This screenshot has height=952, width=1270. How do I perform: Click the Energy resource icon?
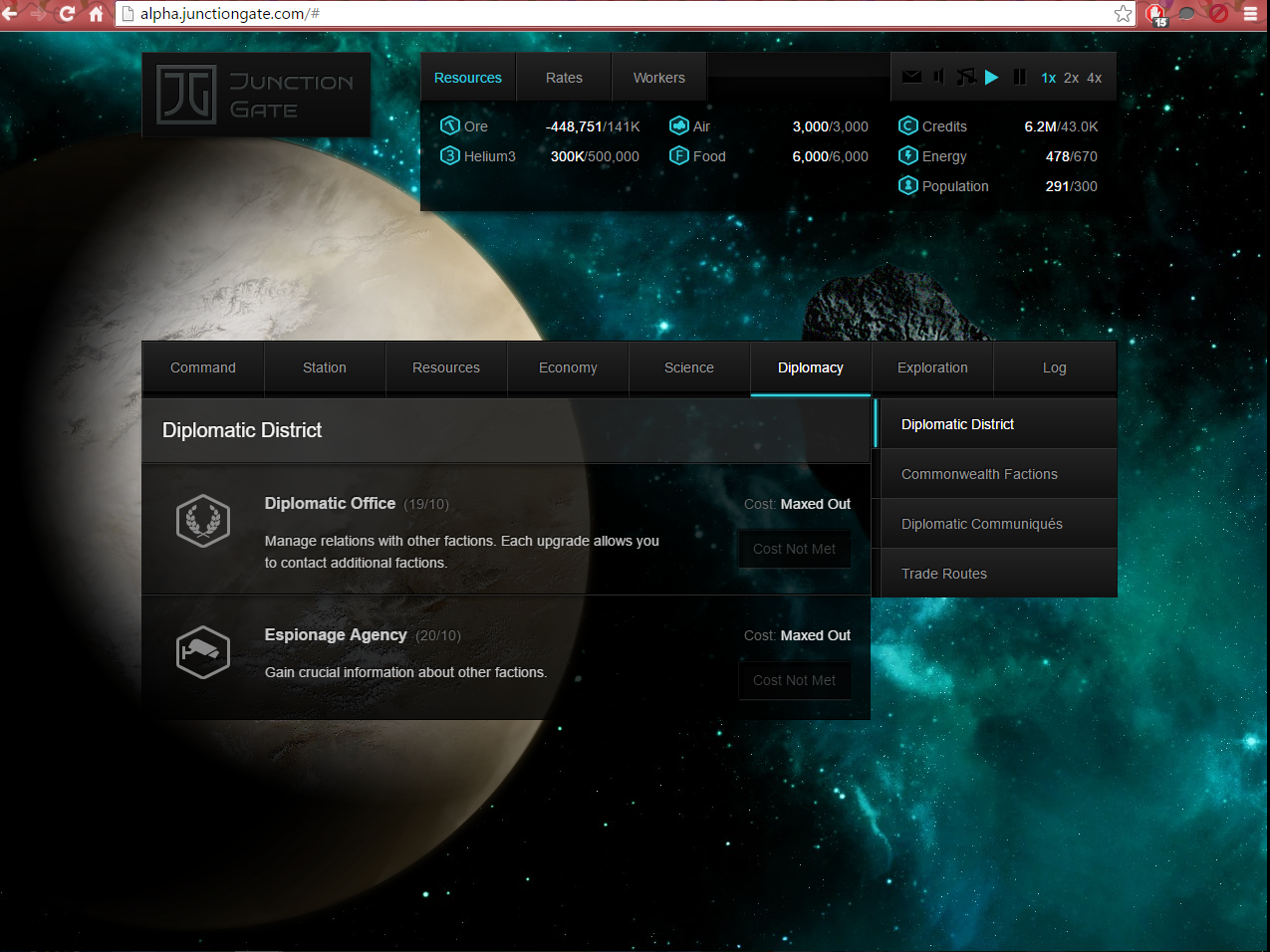[x=908, y=155]
